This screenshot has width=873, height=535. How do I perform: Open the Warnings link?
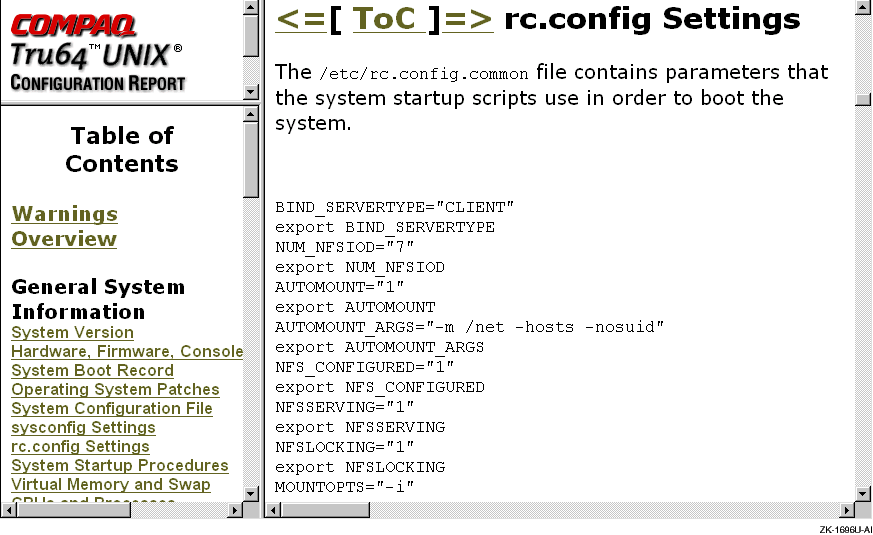[x=64, y=214]
